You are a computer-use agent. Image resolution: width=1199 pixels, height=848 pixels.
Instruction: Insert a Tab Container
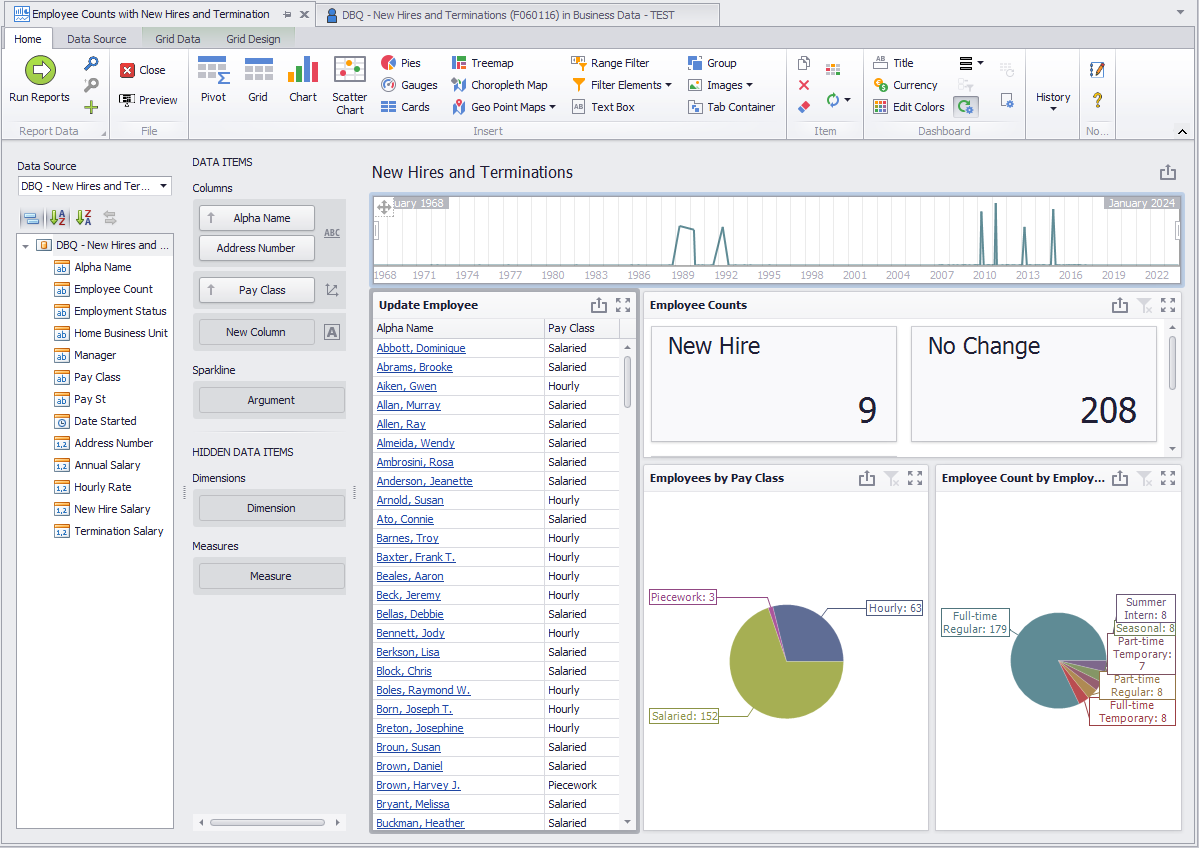click(x=732, y=107)
